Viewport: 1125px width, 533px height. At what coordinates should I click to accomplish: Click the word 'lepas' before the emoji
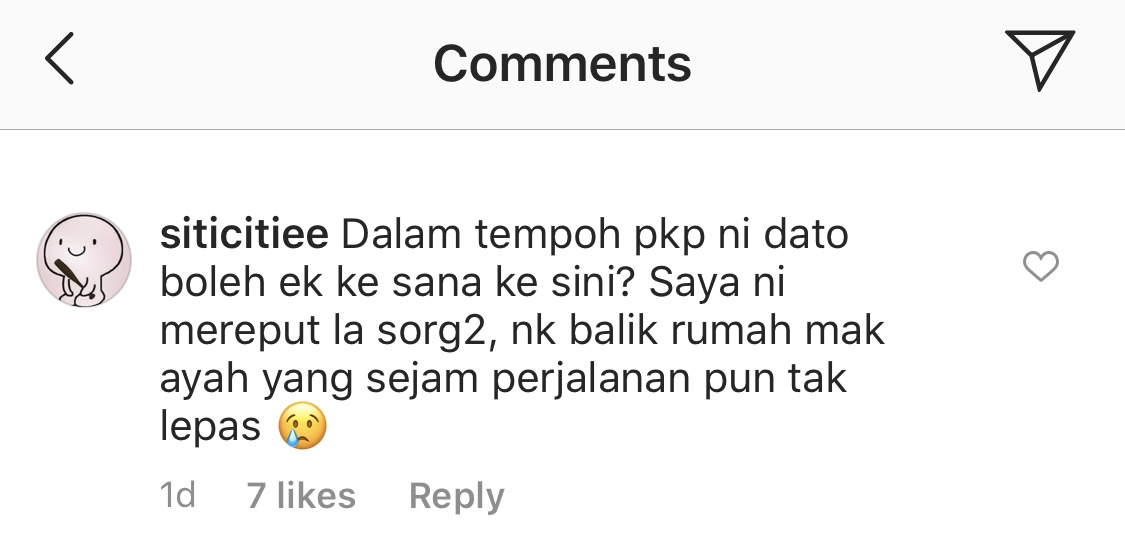point(210,428)
